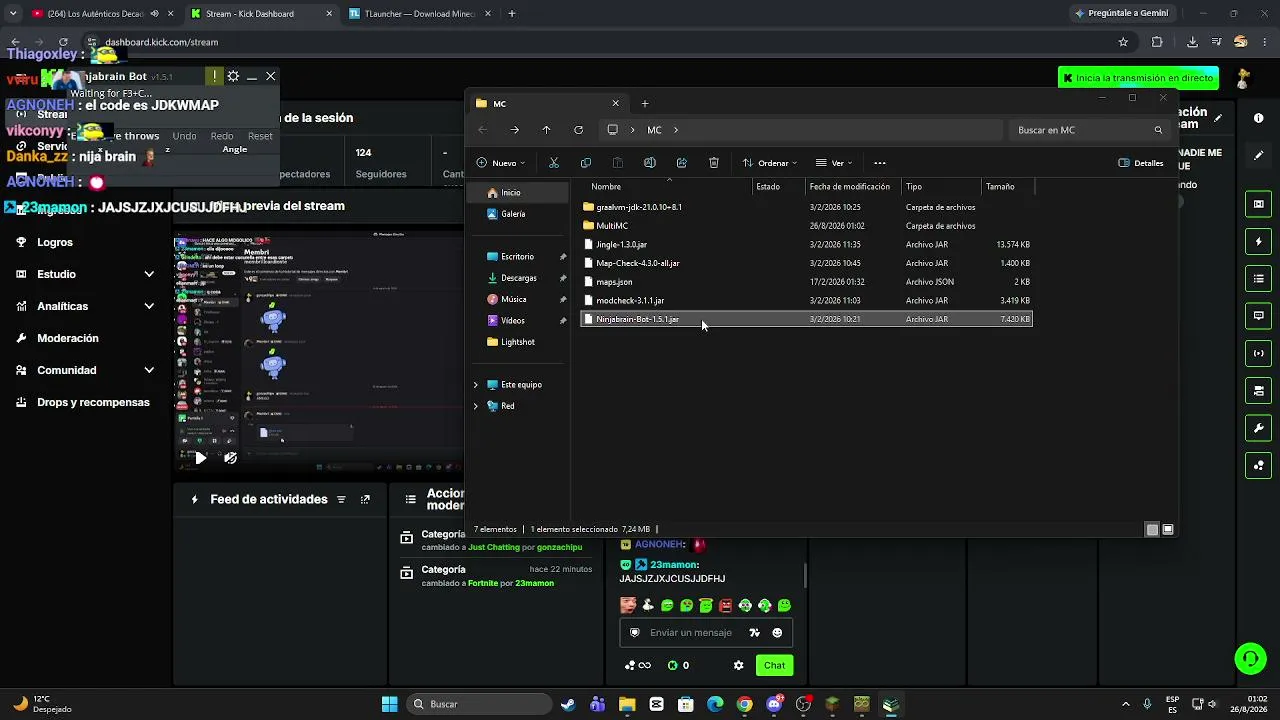The height and width of the screenshot is (720, 1280).
Task: Open Google Chrome from the taskbar
Action: click(x=744, y=704)
